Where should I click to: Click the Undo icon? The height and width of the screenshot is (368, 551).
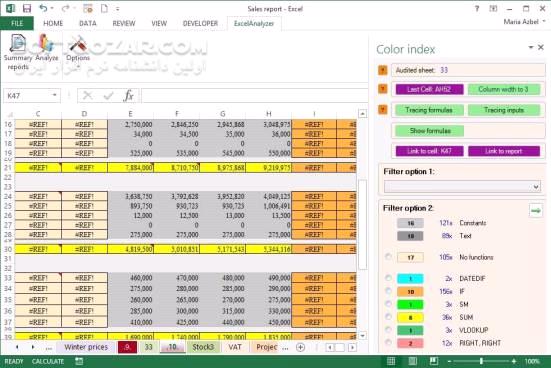click(x=43, y=8)
